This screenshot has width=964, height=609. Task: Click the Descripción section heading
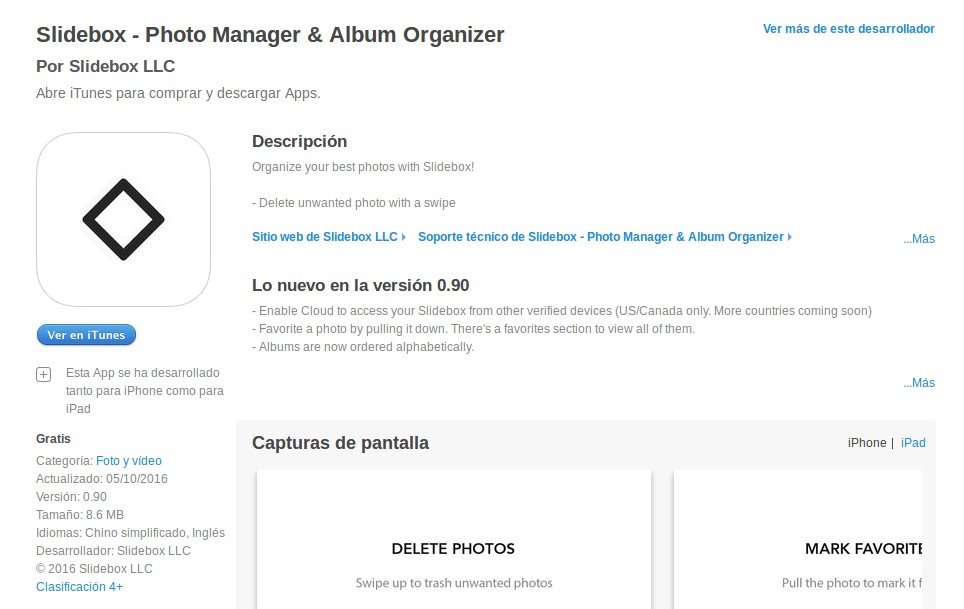tap(299, 142)
